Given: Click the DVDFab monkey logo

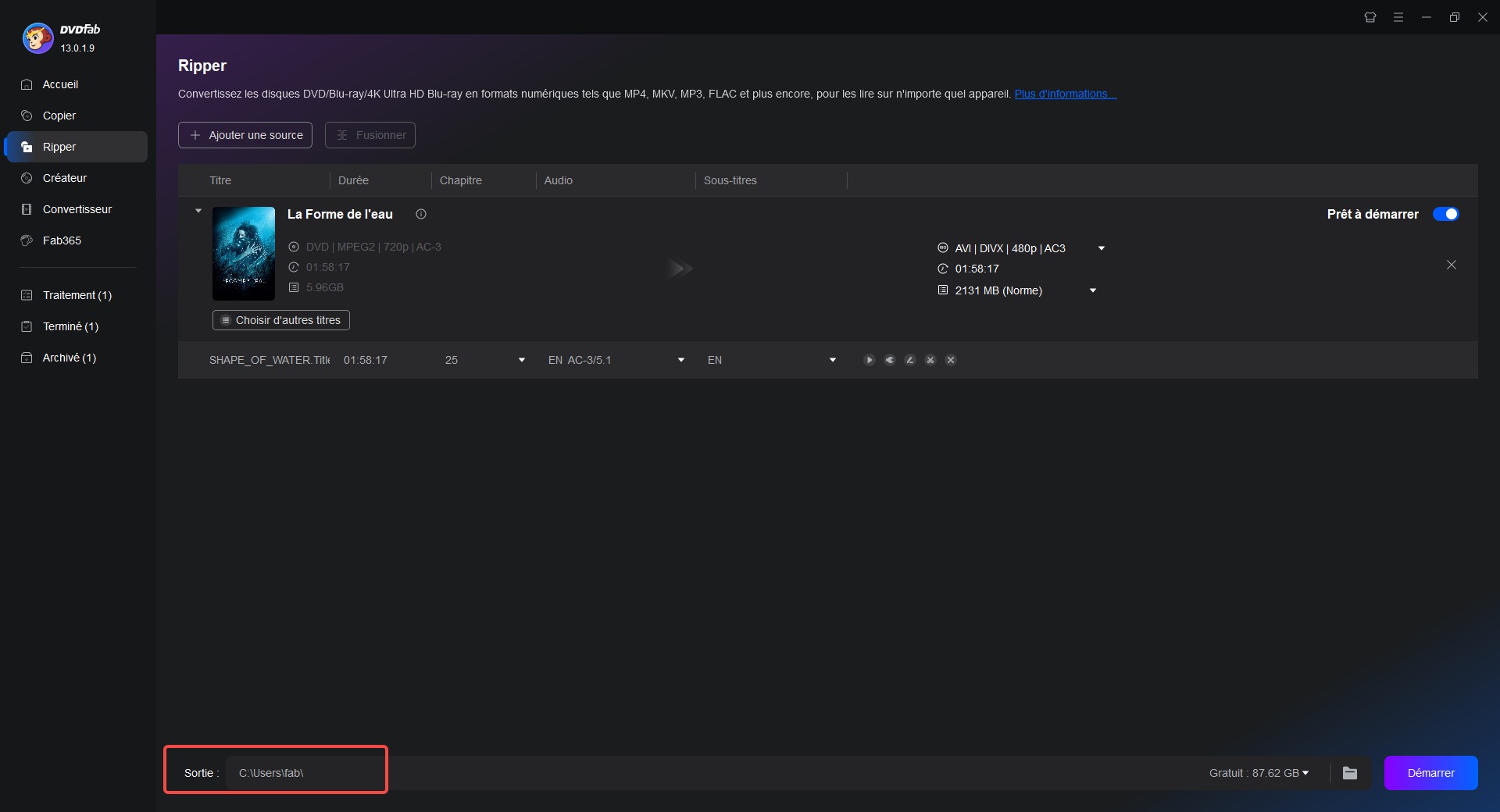Looking at the screenshot, I should pyautogui.click(x=37, y=37).
